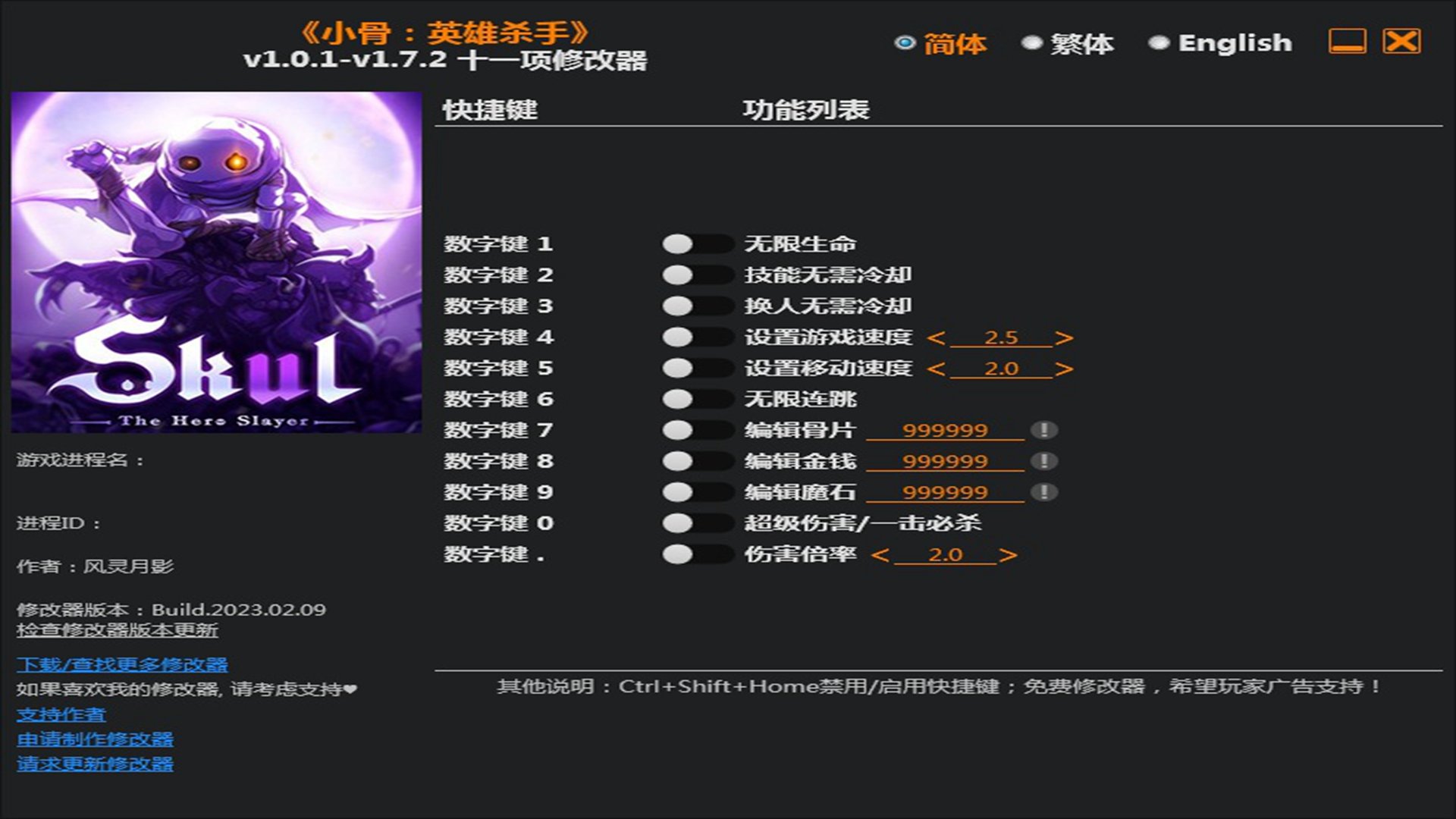Select 繁体 language radio button
Image resolution: width=1456 pixels, height=819 pixels.
tap(1031, 43)
